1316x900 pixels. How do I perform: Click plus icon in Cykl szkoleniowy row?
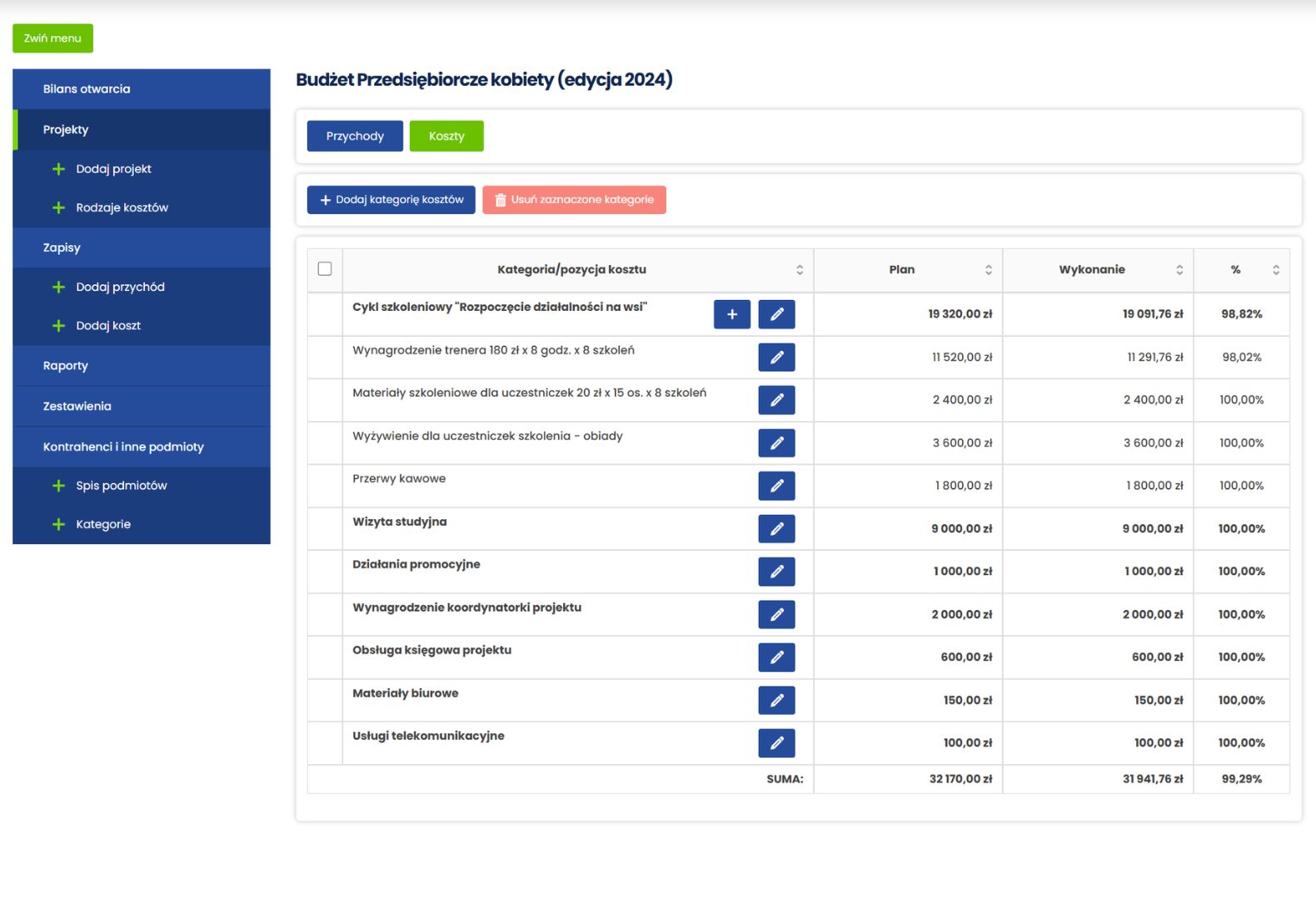[x=731, y=314]
